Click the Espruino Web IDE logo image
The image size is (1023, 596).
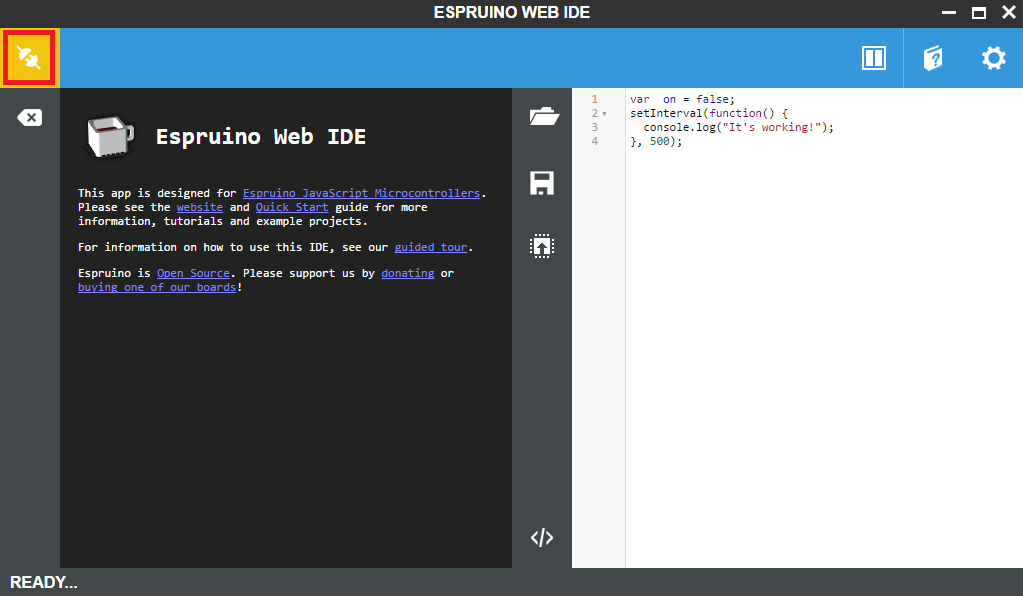[110, 137]
